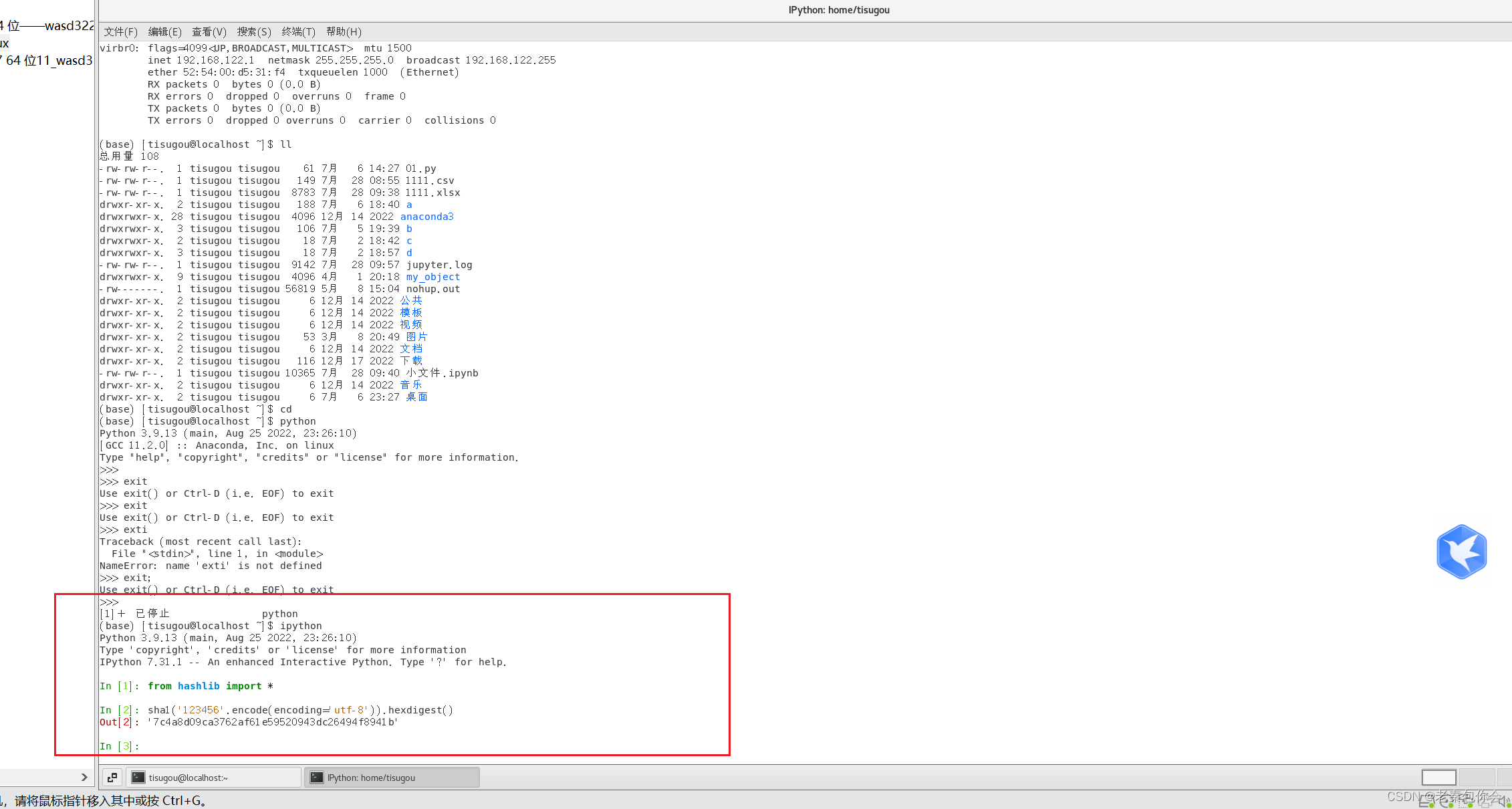Click the nohup.out file name
Viewport: 1512px width, 809px height.
[433, 289]
